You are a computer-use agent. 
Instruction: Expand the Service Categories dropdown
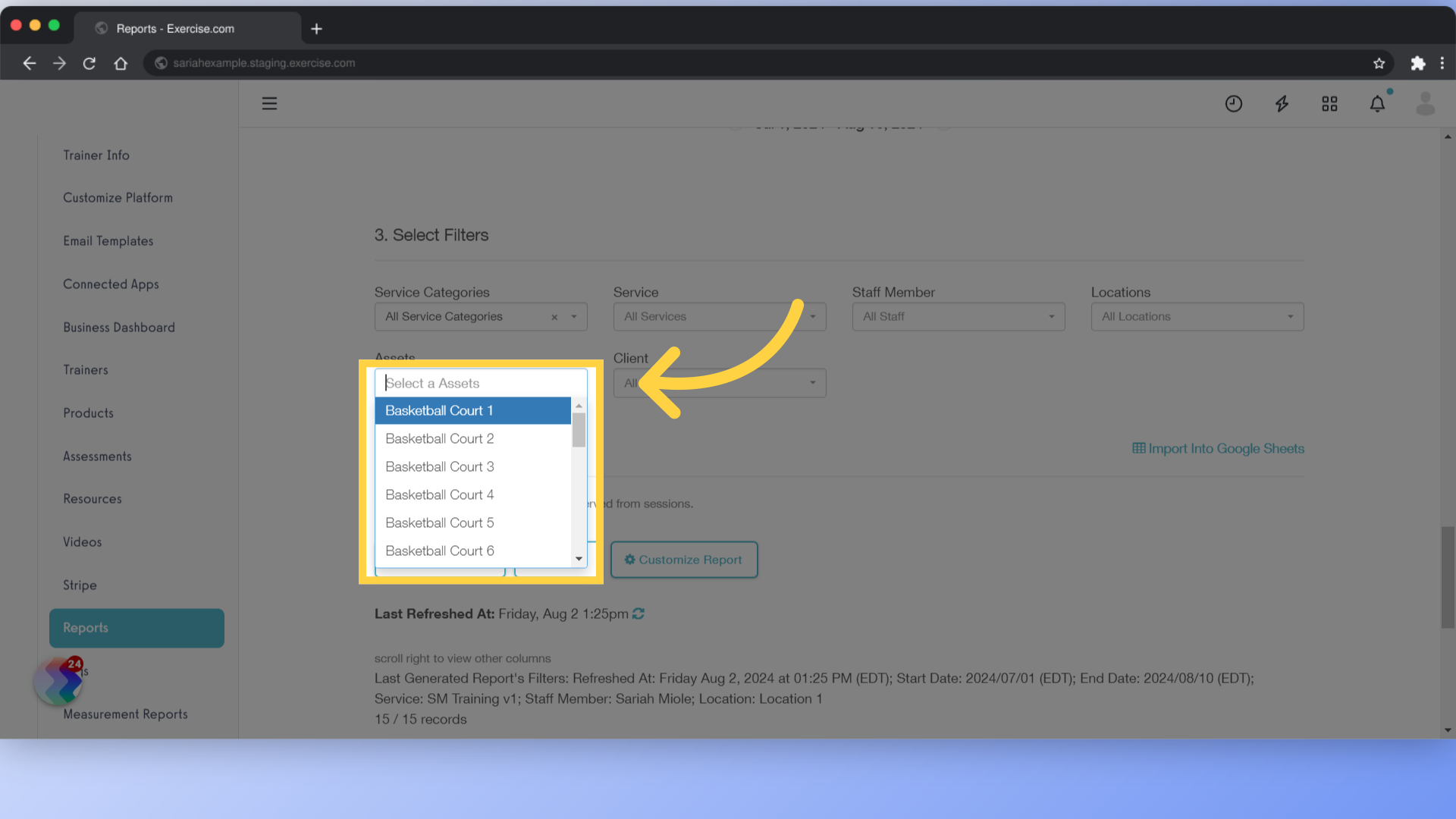click(x=574, y=317)
